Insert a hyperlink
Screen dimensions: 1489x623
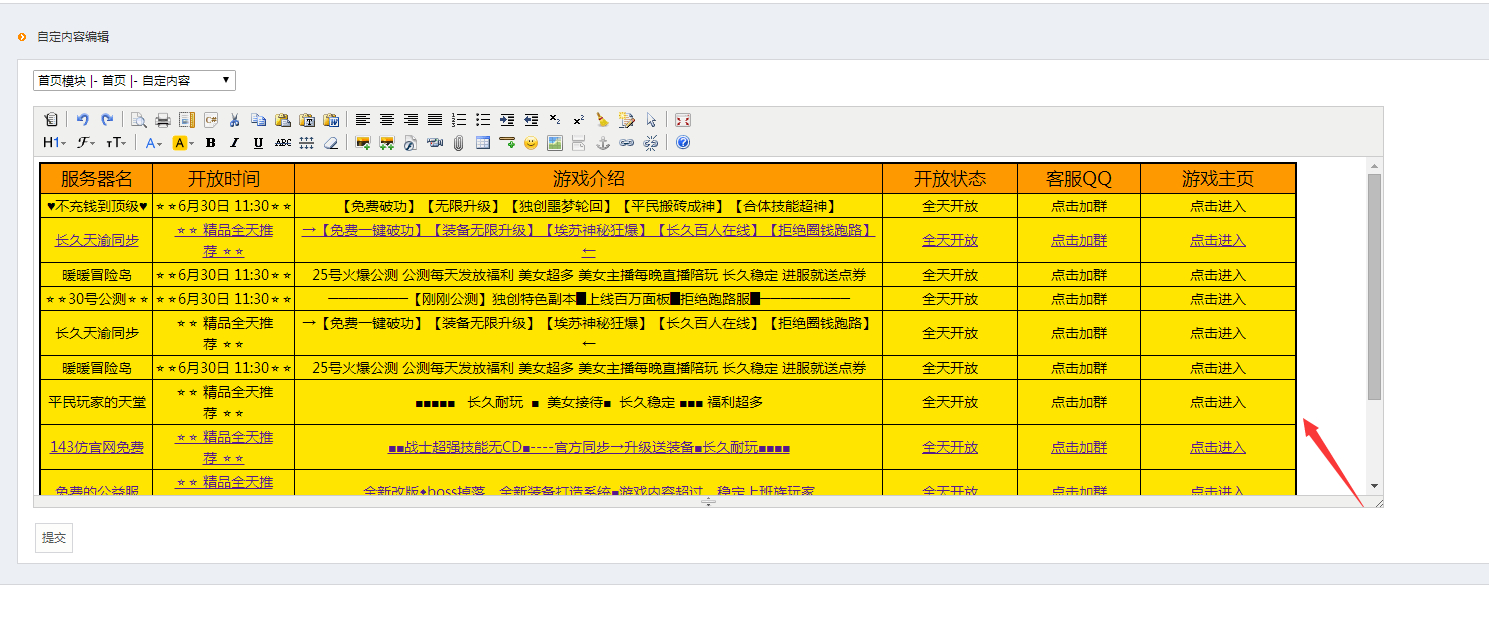point(627,143)
